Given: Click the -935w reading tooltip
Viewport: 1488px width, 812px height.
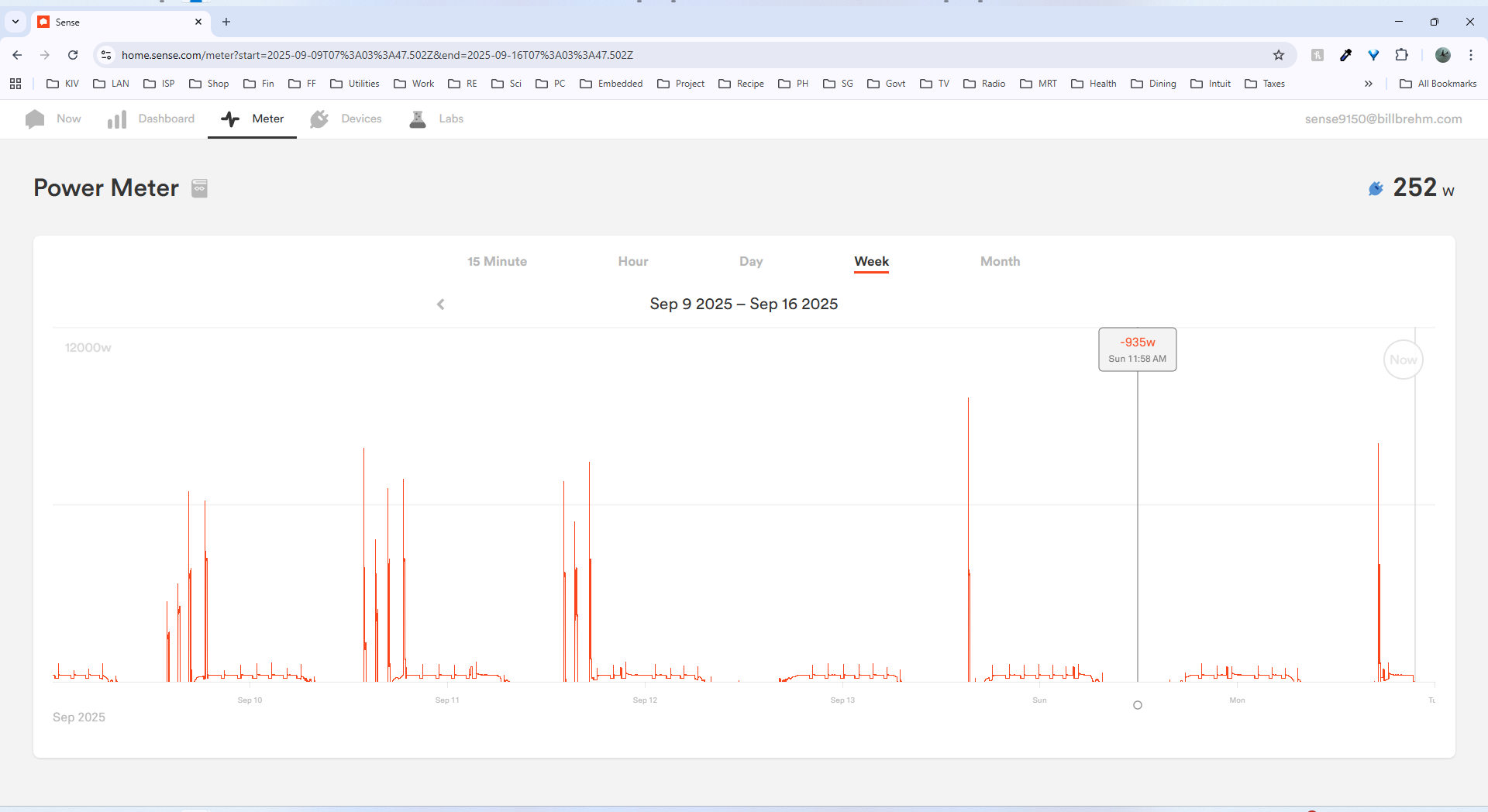Looking at the screenshot, I should click(1137, 349).
